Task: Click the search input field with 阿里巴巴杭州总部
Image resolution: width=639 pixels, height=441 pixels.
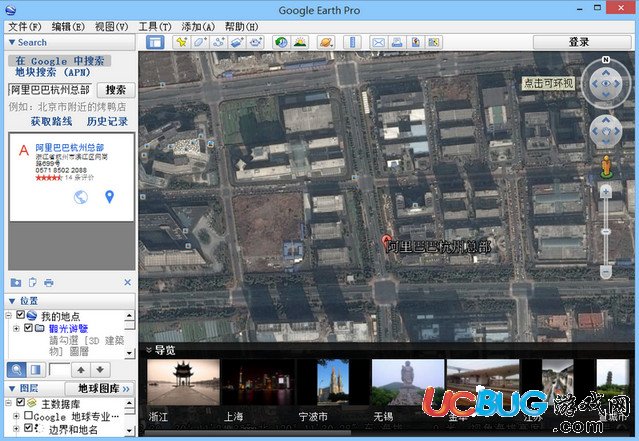Action: (50, 90)
